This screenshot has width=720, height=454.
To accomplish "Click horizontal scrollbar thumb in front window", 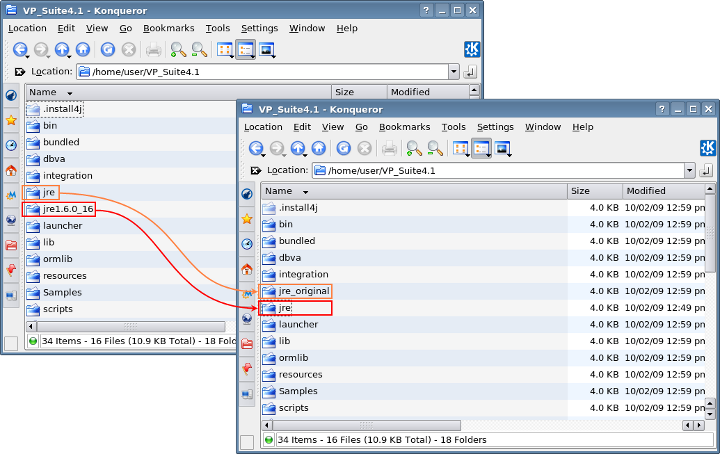I will click(365, 426).
